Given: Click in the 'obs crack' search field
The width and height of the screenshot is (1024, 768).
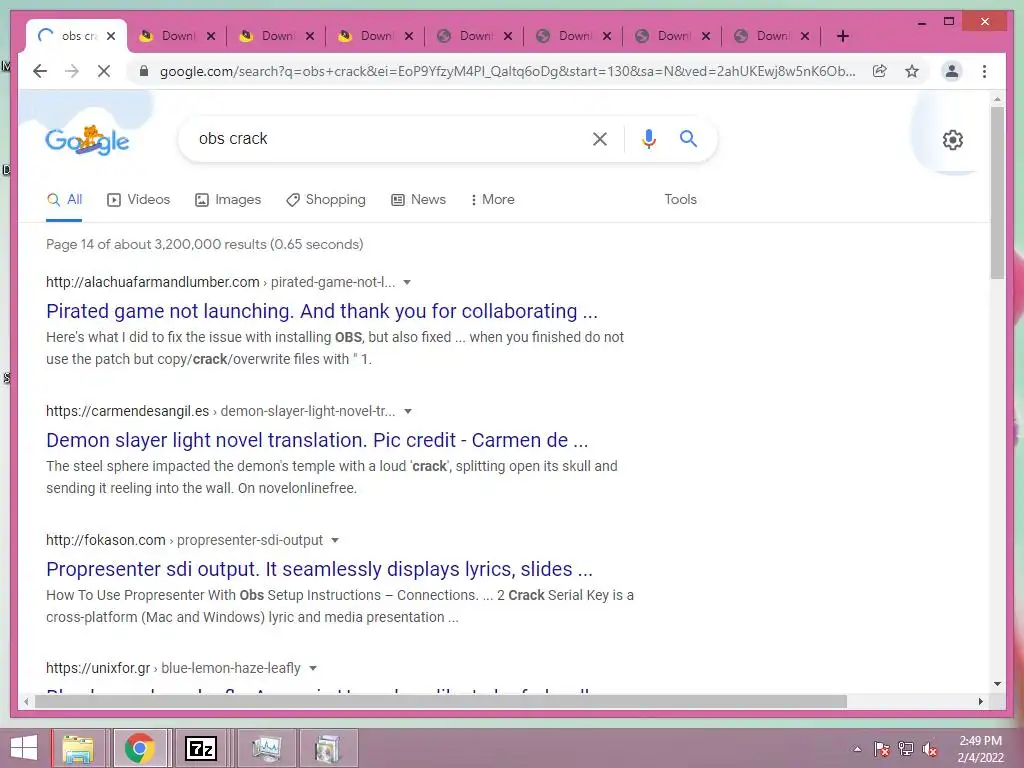Looking at the screenshot, I should click(x=385, y=139).
